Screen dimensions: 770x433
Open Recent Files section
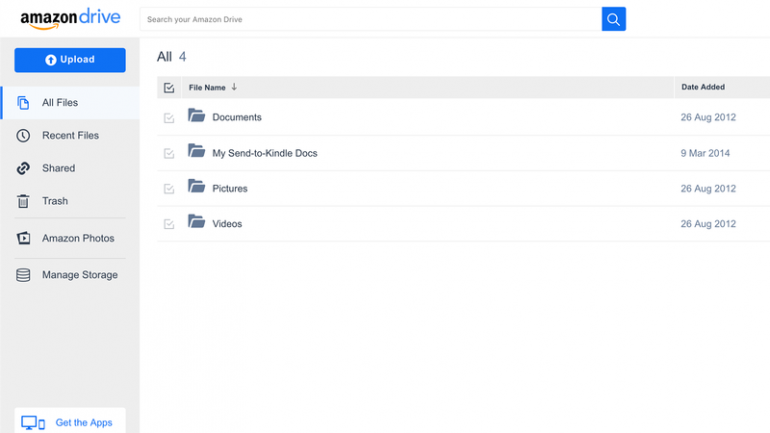[70, 135]
